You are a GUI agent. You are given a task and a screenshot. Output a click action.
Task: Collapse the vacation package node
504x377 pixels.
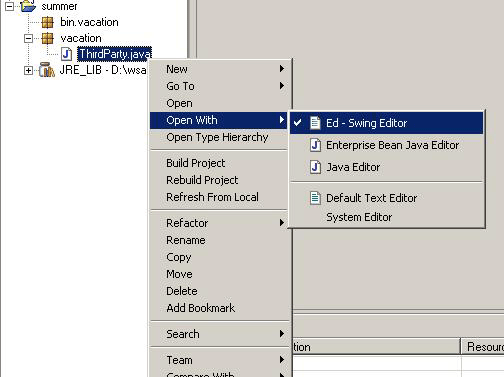pos(28,39)
